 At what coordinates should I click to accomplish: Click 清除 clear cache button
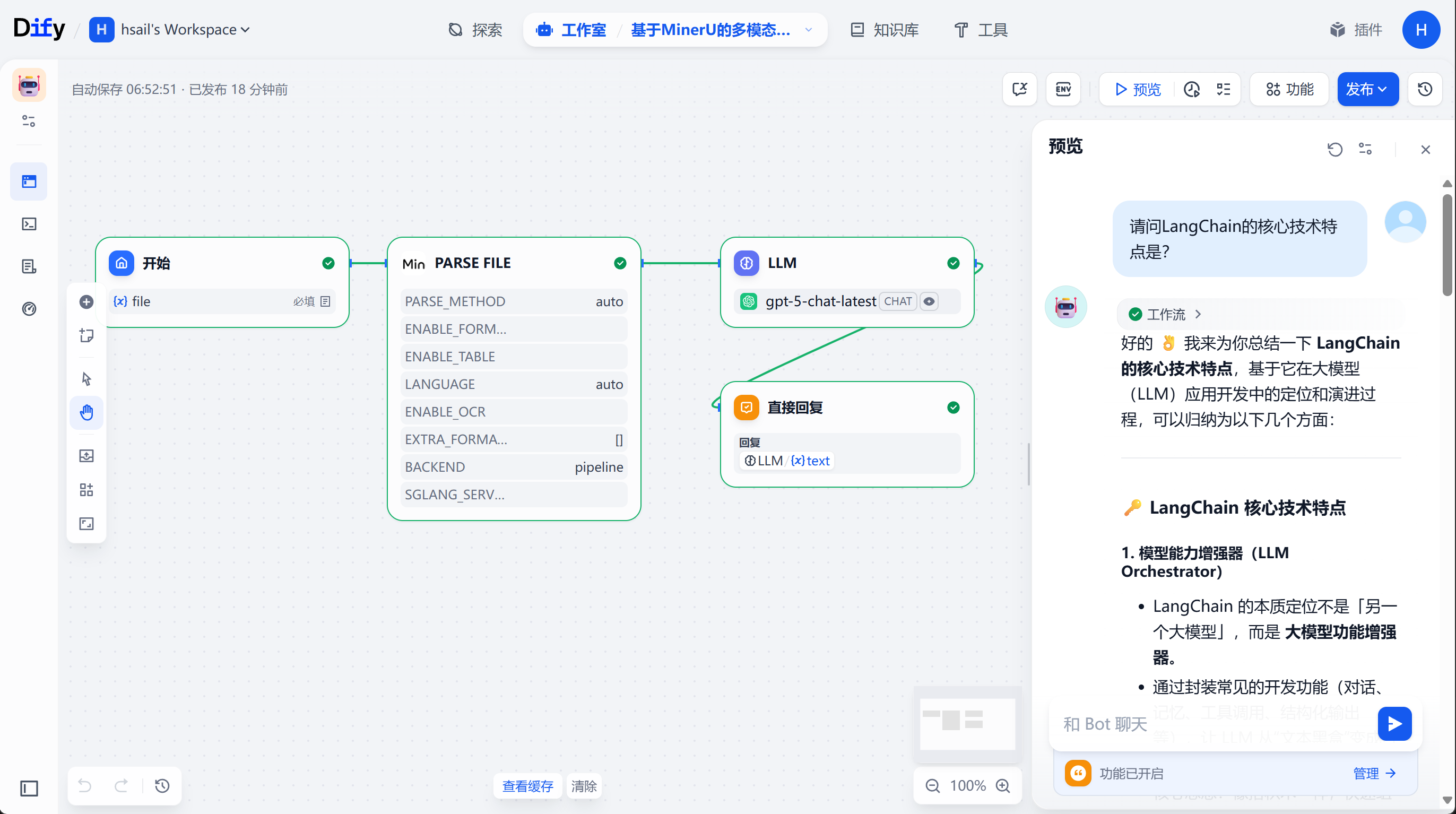coord(584,786)
